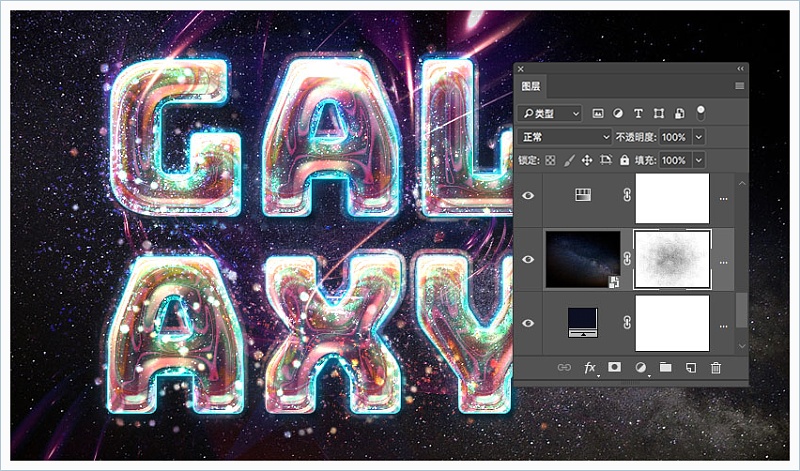Hide the galaxy smart object layer
This screenshot has width=800, height=471.
coord(528,259)
